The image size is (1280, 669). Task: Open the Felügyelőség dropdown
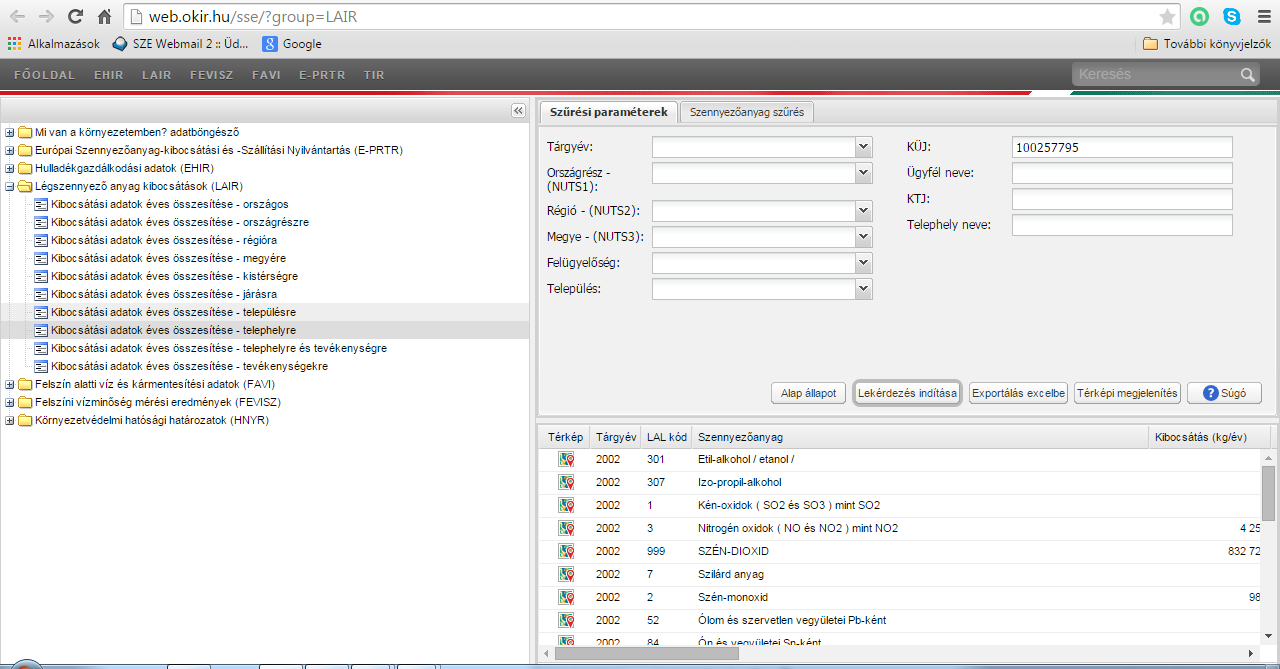864,263
